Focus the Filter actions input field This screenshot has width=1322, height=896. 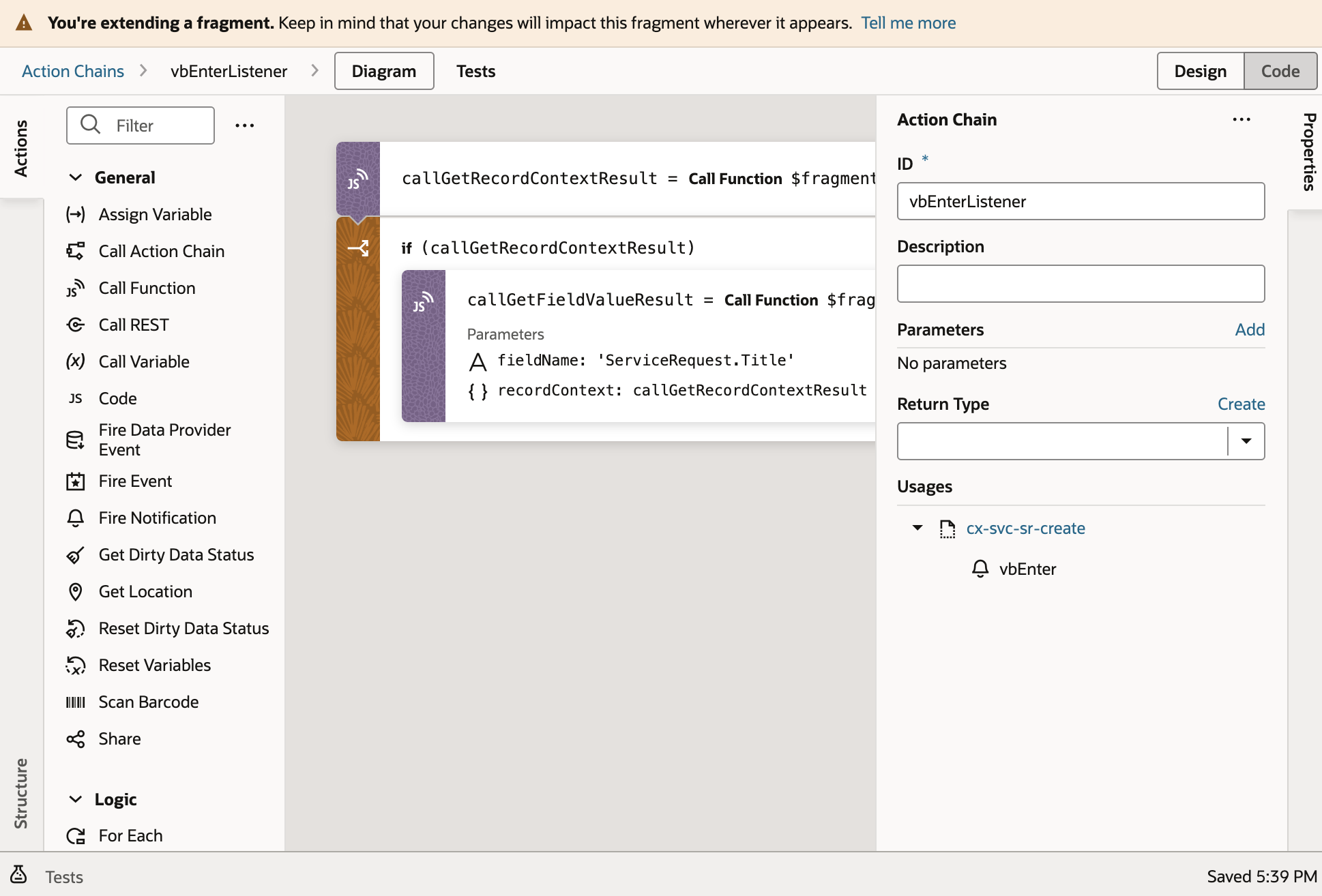(141, 125)
